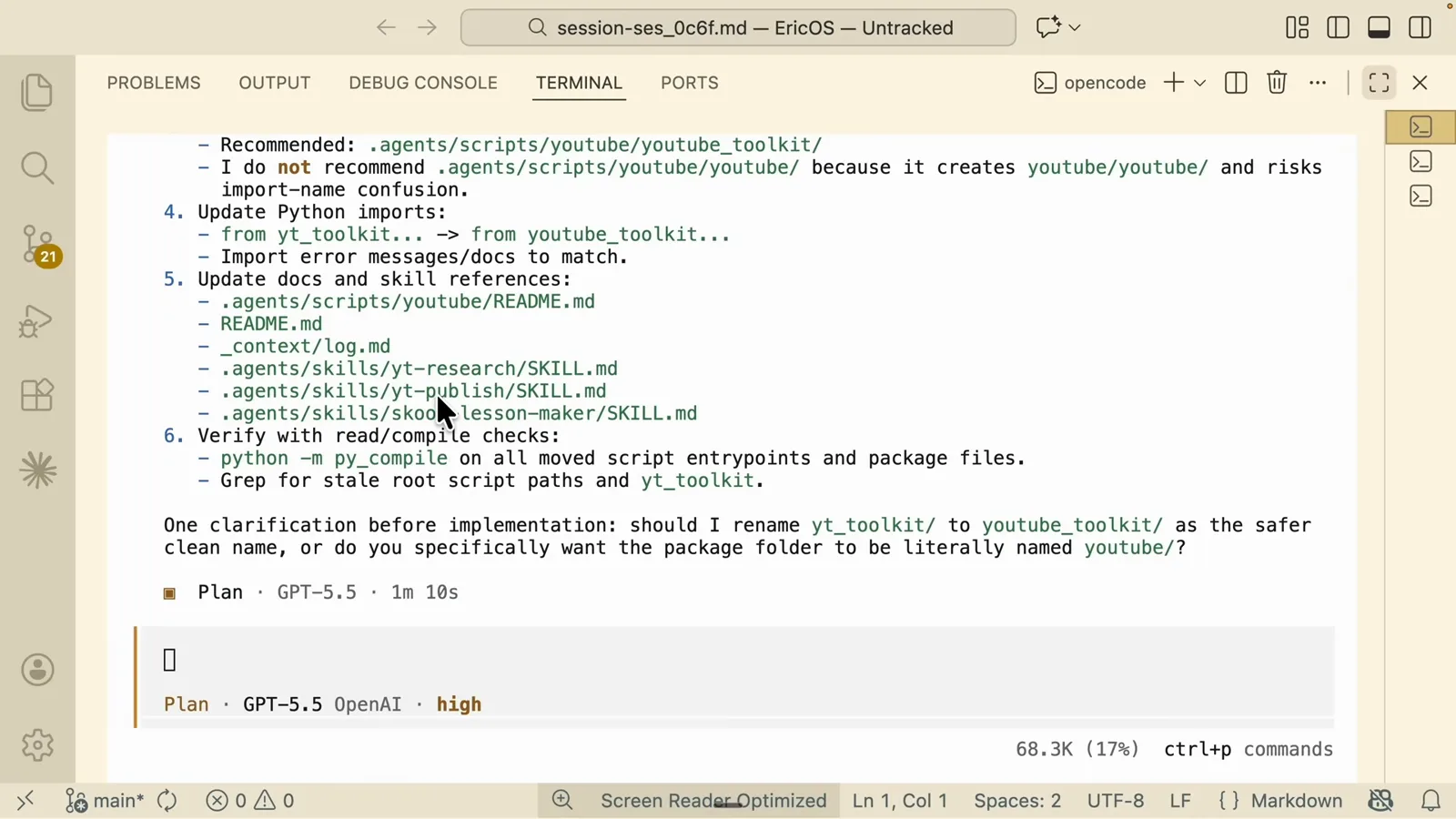Switch to the DEBUG CONSOLE tab
1456x819 pixels.
[x=423, y=83]
